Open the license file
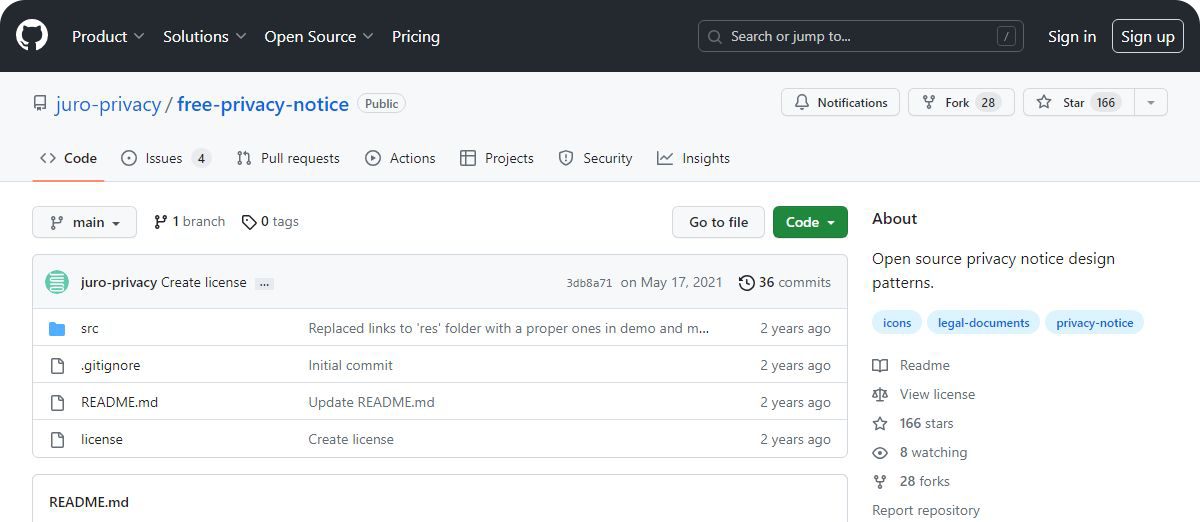1200x522 pixels. pos(102,439)
